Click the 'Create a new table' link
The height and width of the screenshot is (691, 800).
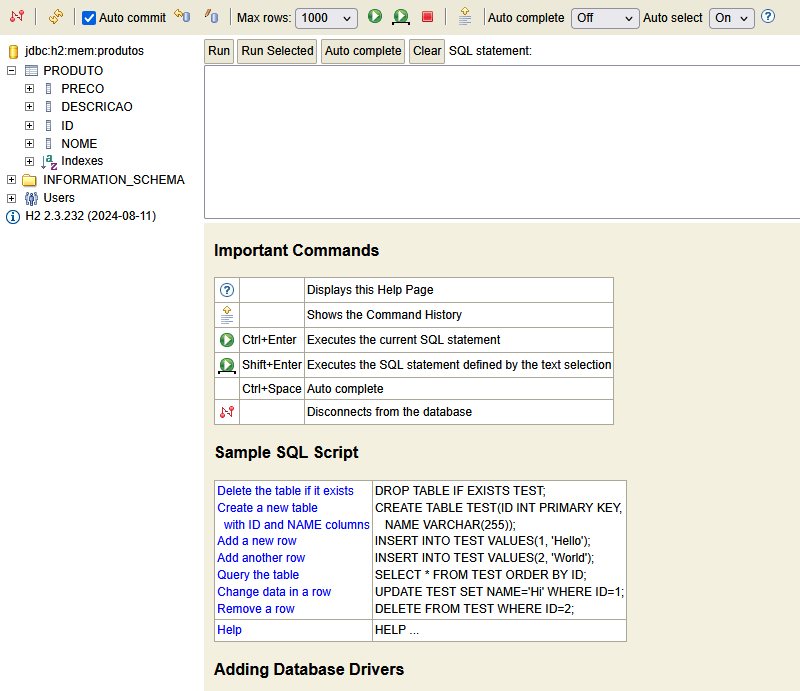[x=267, y=508]
